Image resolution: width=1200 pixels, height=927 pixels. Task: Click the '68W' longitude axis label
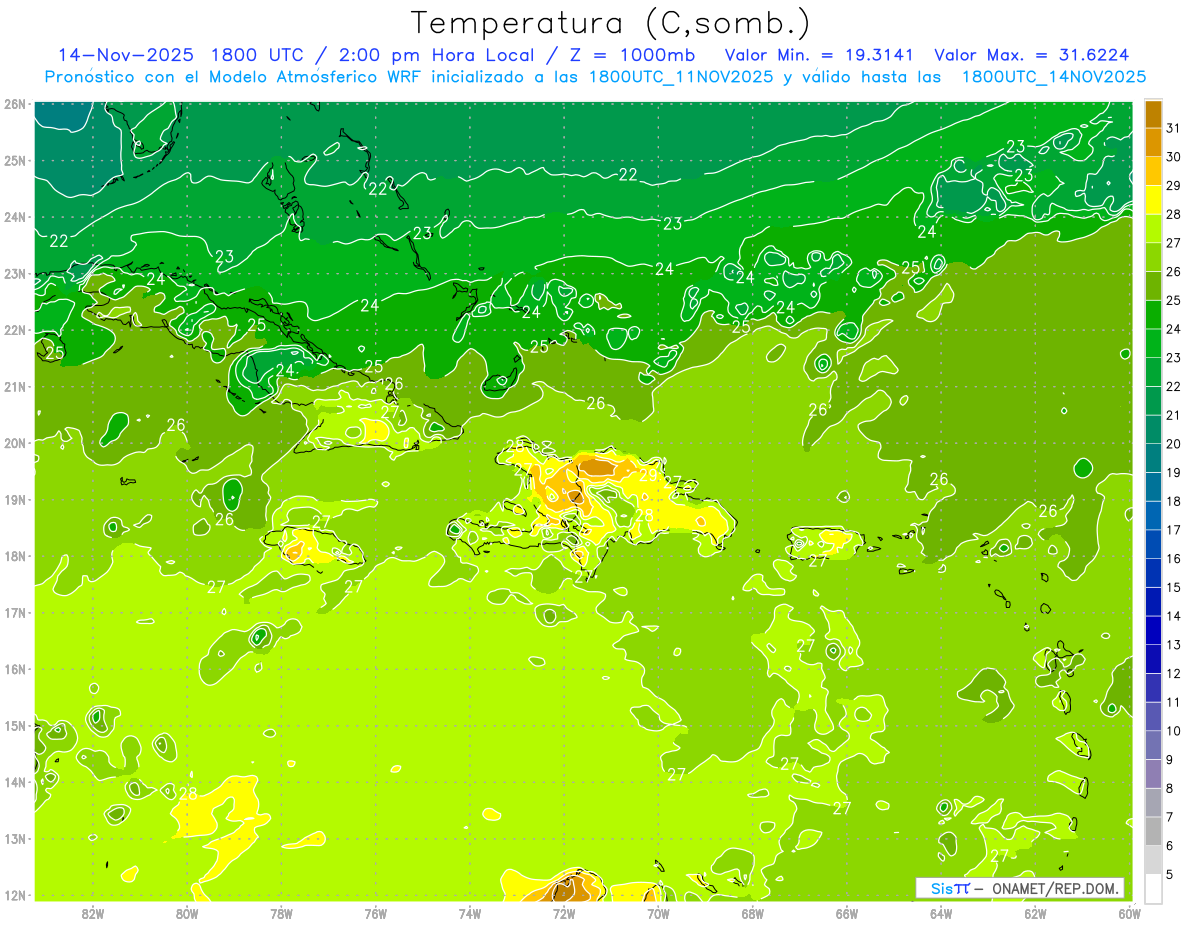(x=752, y=914)
